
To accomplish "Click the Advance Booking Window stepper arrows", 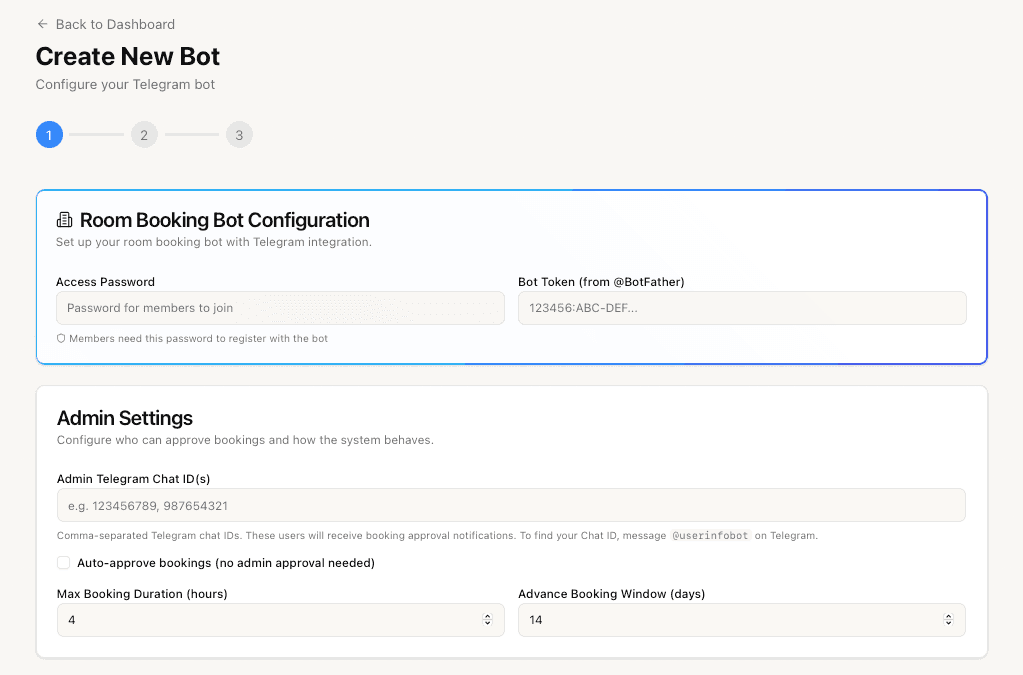I will click(x=949, y=620).
